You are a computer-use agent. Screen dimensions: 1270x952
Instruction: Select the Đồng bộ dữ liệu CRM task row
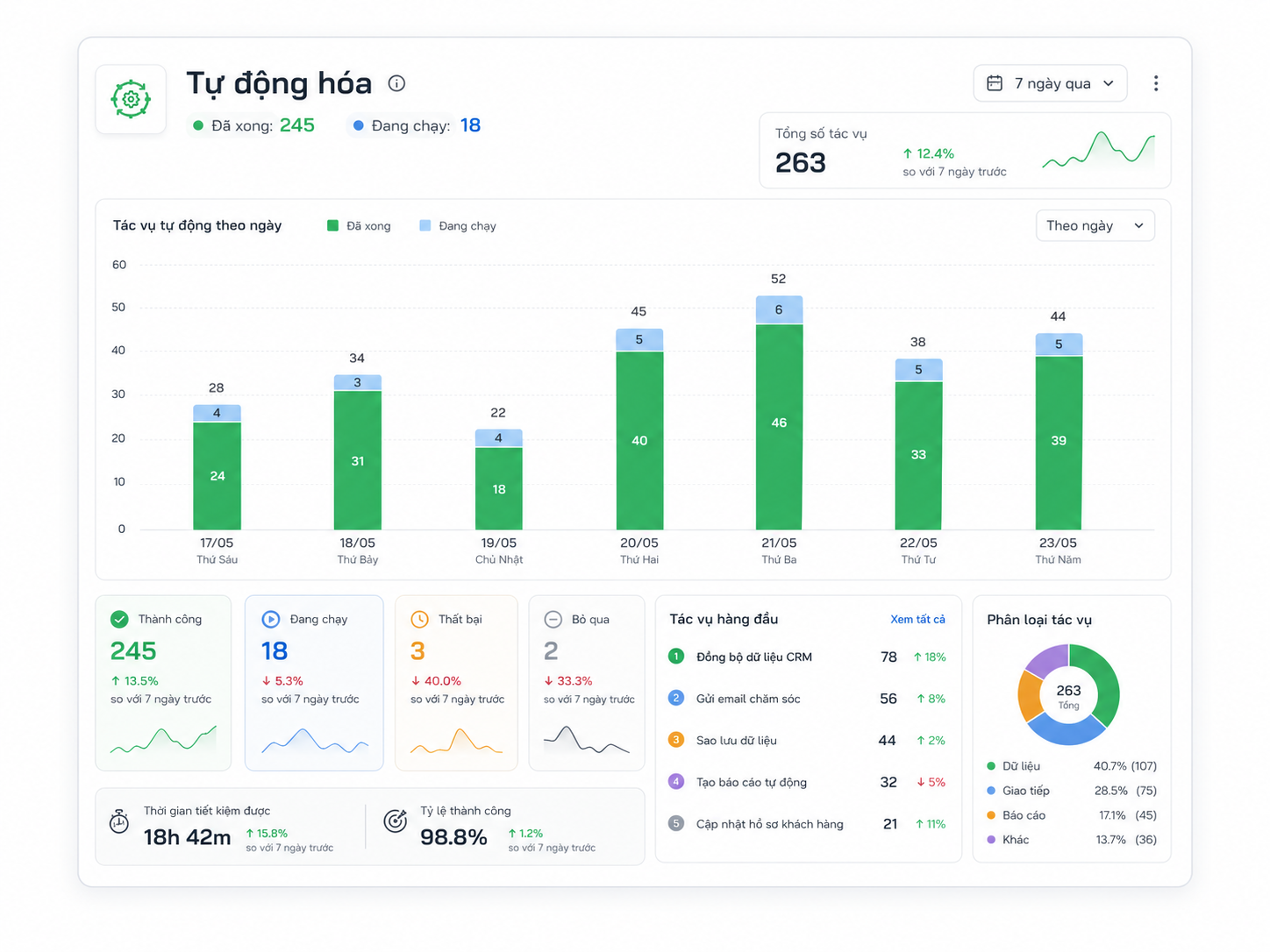[x=807, y=657]
